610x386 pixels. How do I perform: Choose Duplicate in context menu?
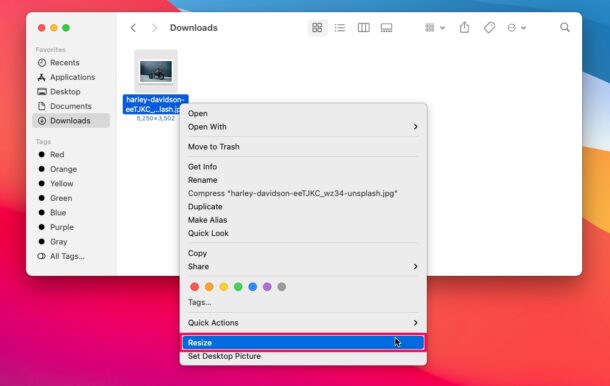pos(302,207)
